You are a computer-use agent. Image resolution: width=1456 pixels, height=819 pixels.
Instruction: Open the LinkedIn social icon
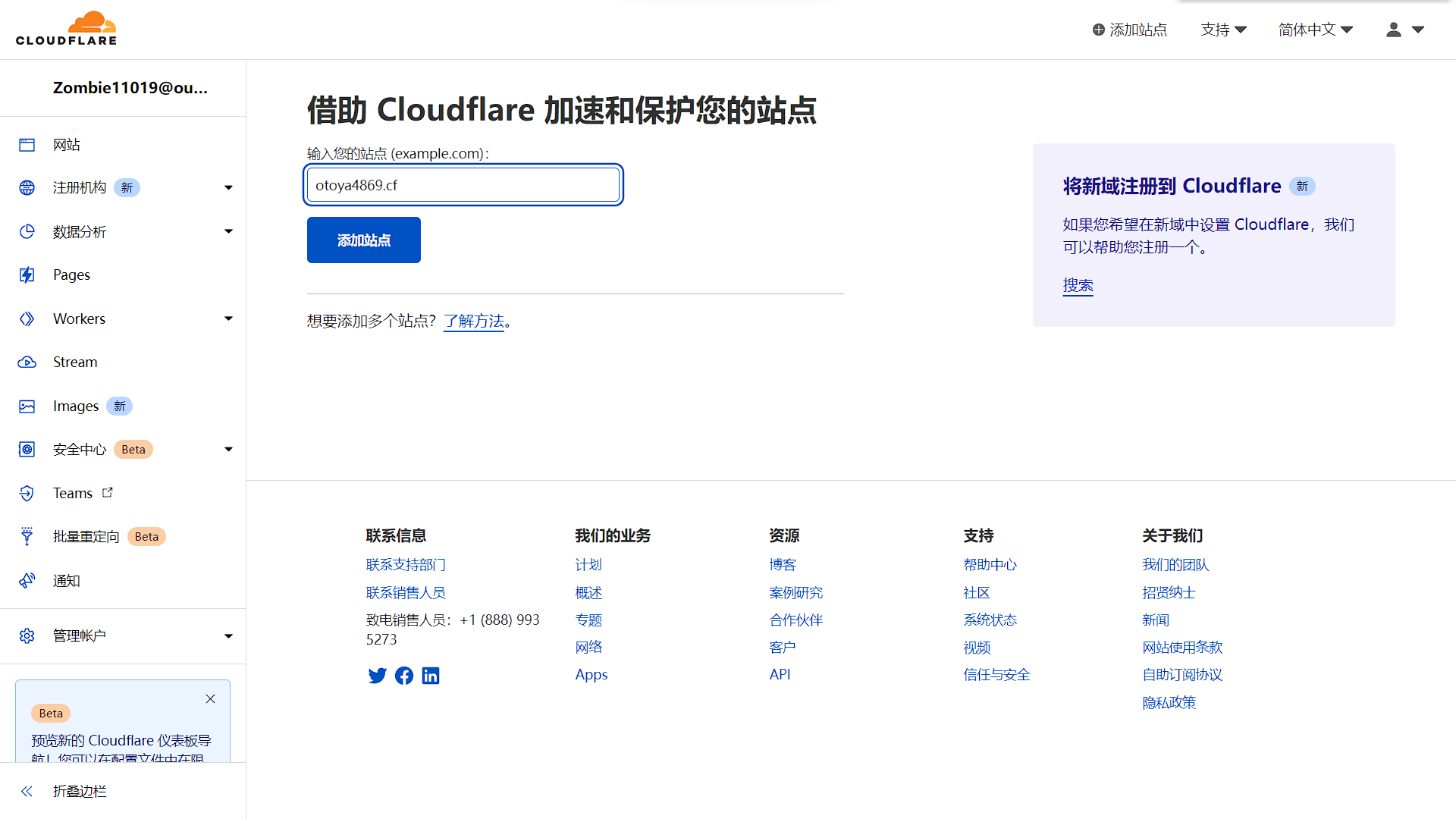coord(431,676)
